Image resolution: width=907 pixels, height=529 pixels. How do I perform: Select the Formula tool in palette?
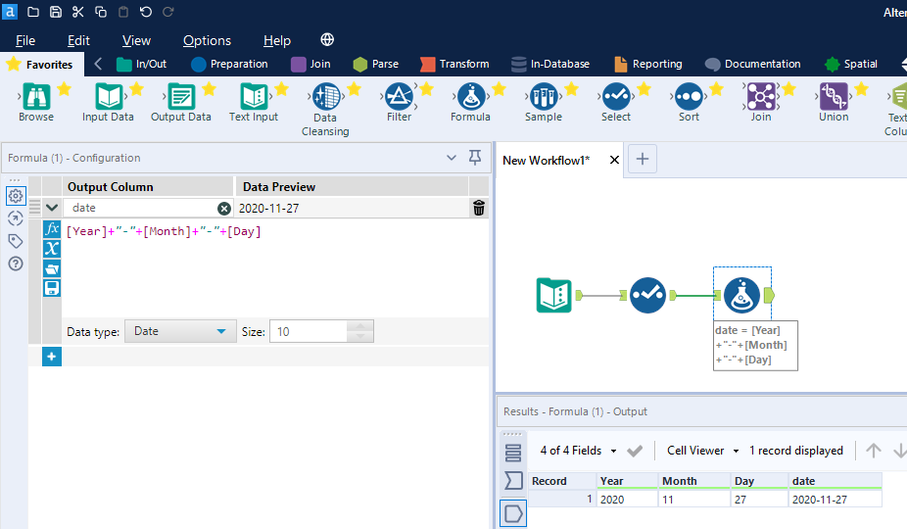470,102
